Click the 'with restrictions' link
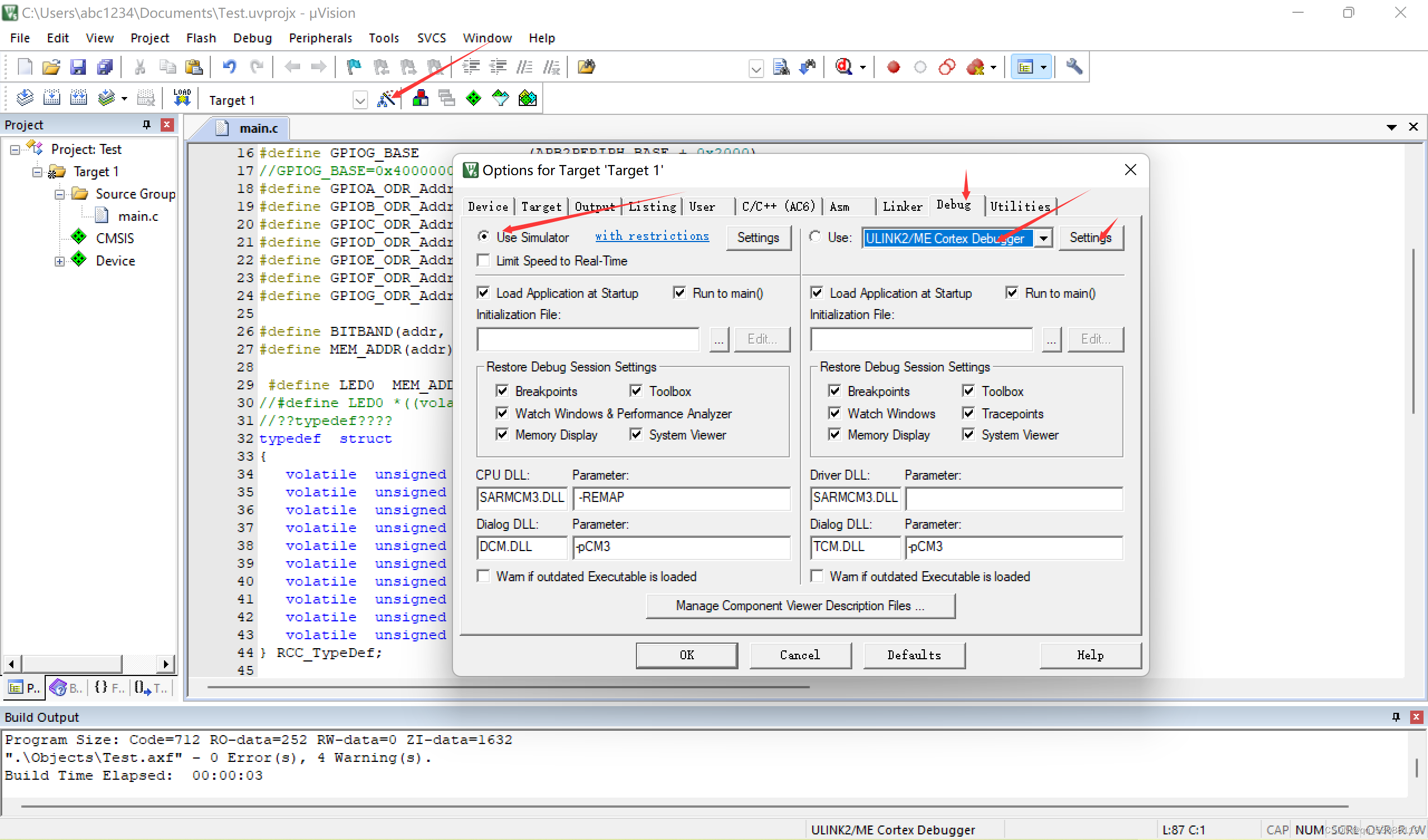 [x=652, y=236]
